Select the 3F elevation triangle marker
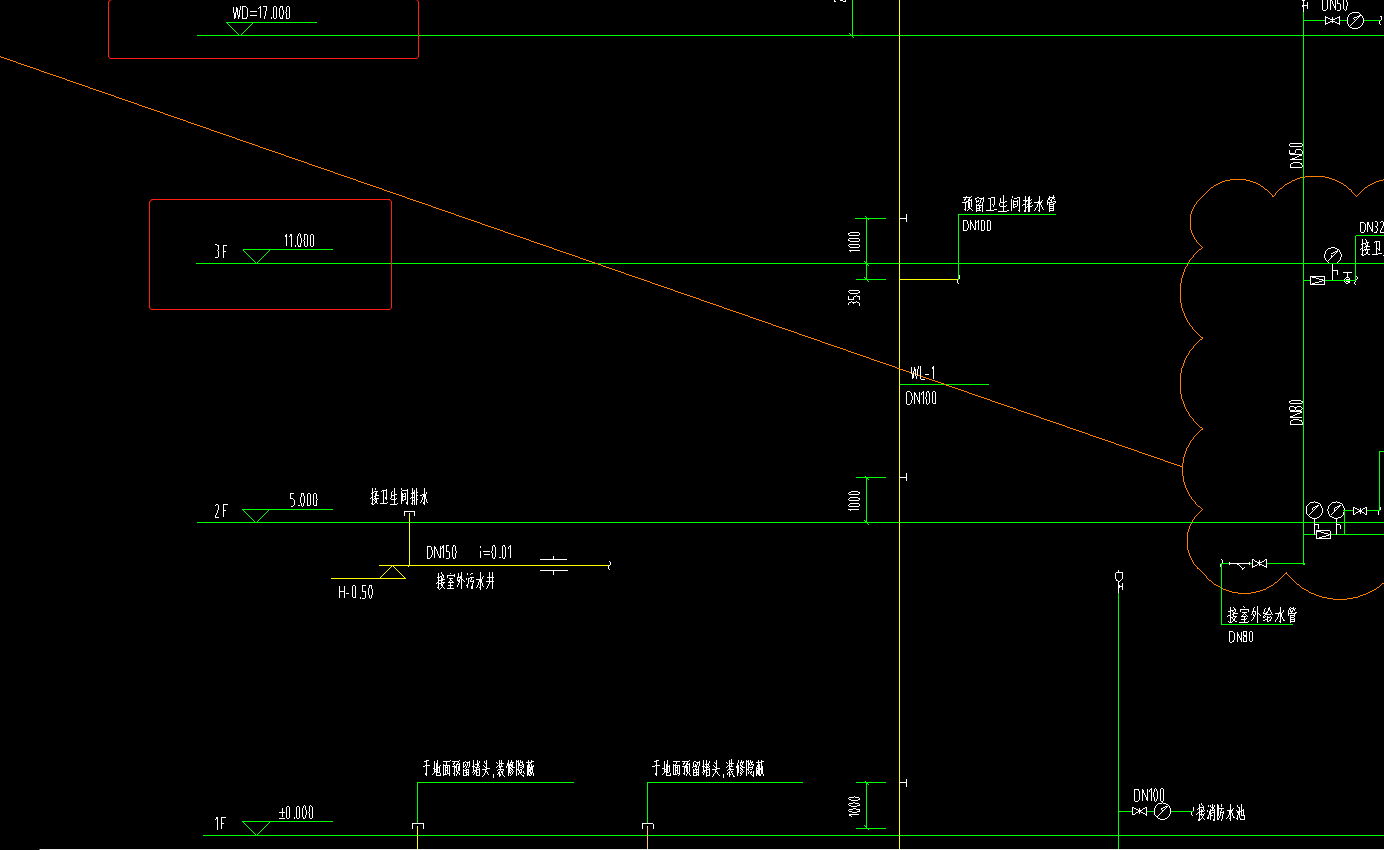The width and height of the screenshot is (1384, 850). coord(257,256)
